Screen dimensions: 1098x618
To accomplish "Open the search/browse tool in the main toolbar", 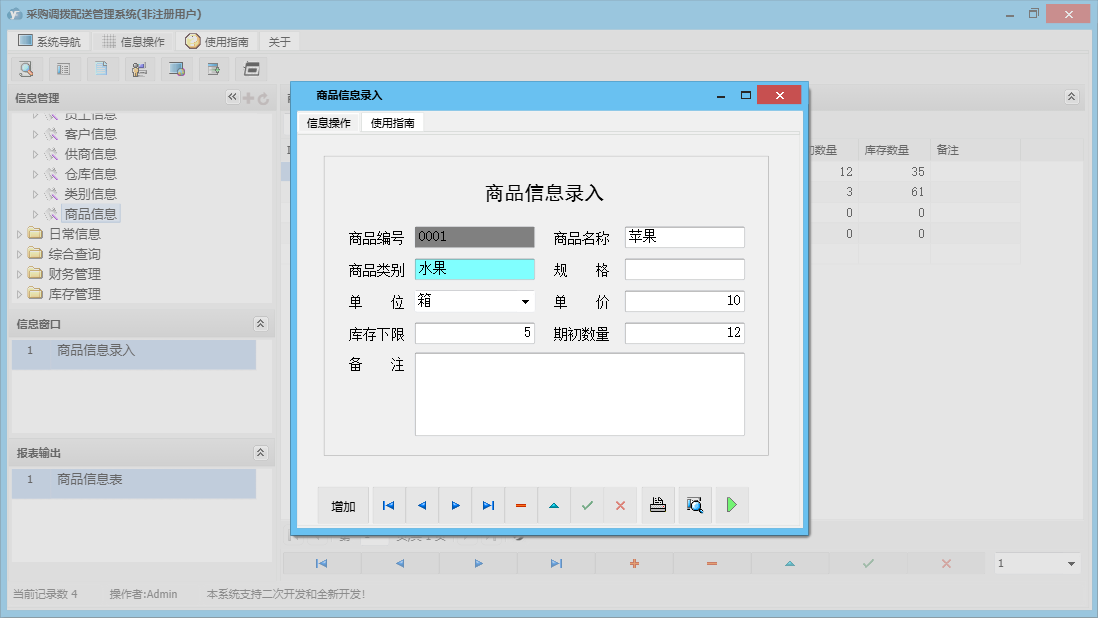I will (x=26, y=68).
